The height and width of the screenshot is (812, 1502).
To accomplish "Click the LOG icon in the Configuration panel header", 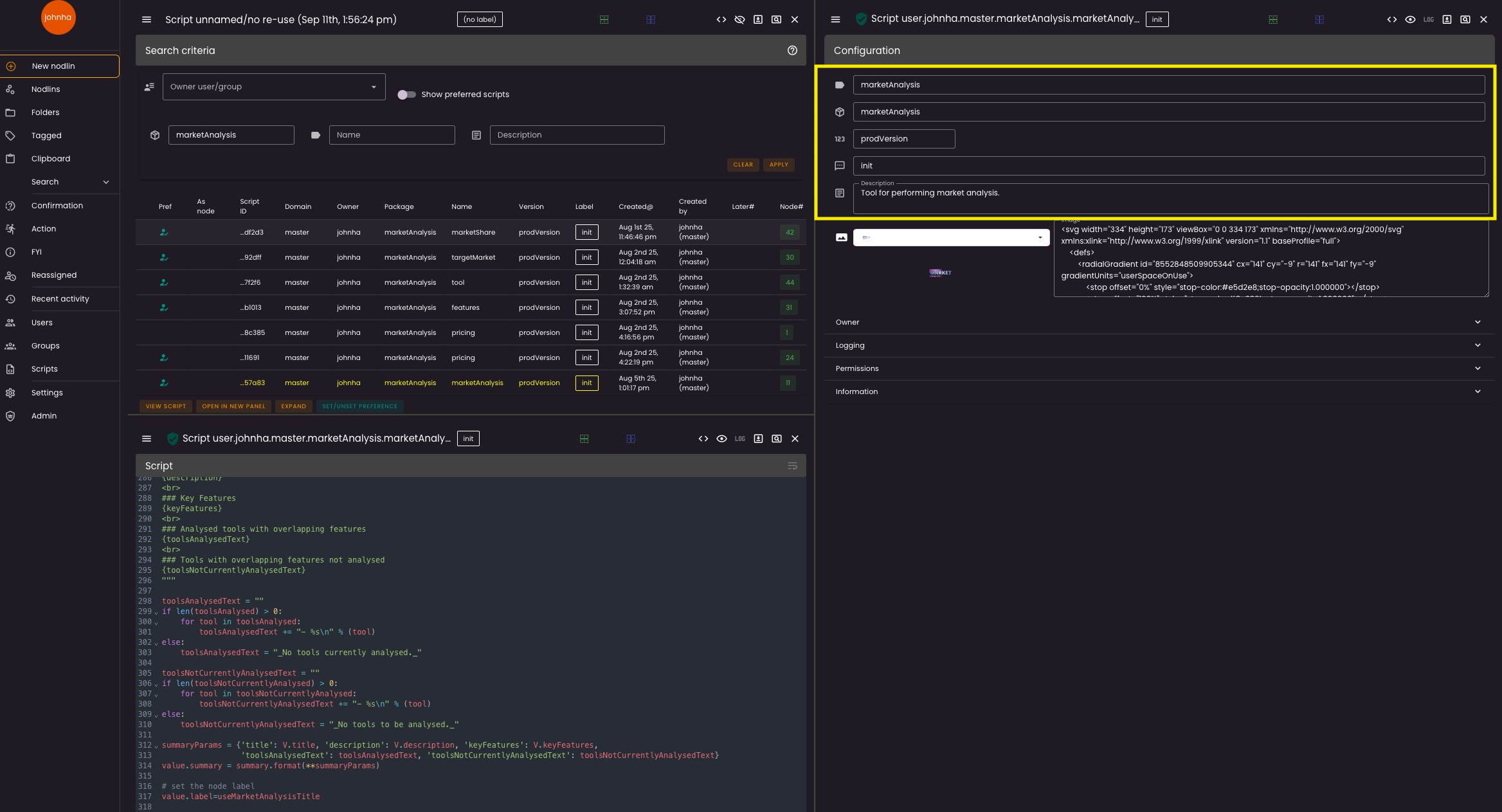I will point(1428,20).
